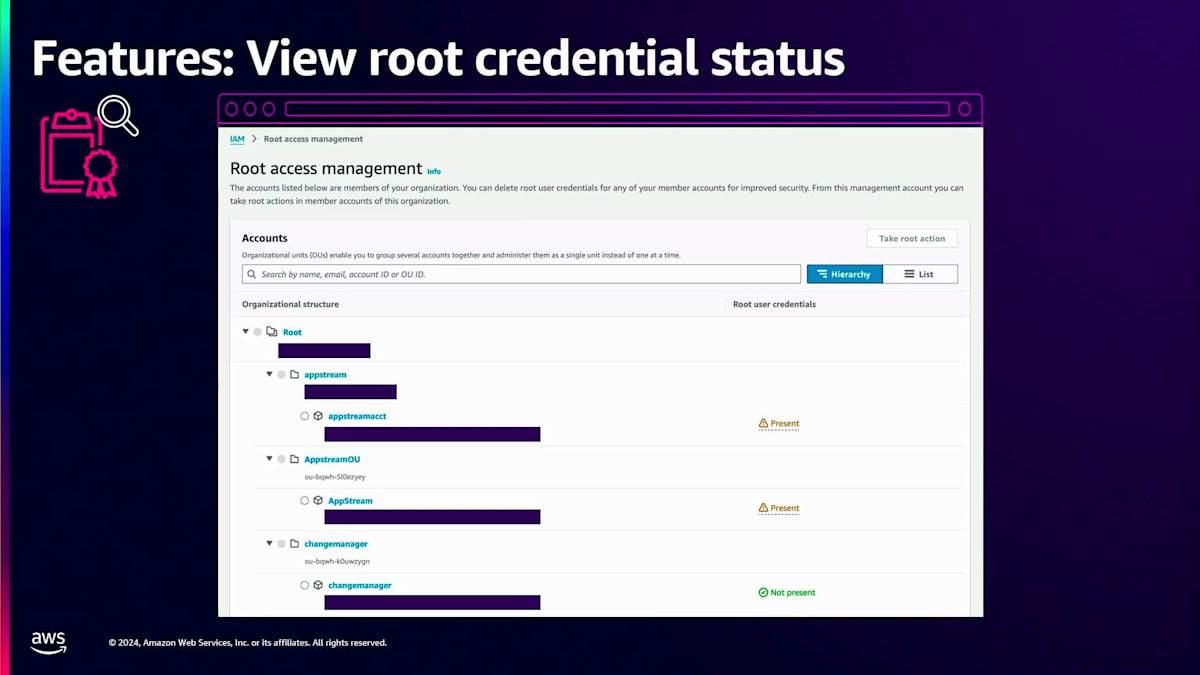The image size is (1200, 675).
Task: Focus the account search field
Action: 521,274
